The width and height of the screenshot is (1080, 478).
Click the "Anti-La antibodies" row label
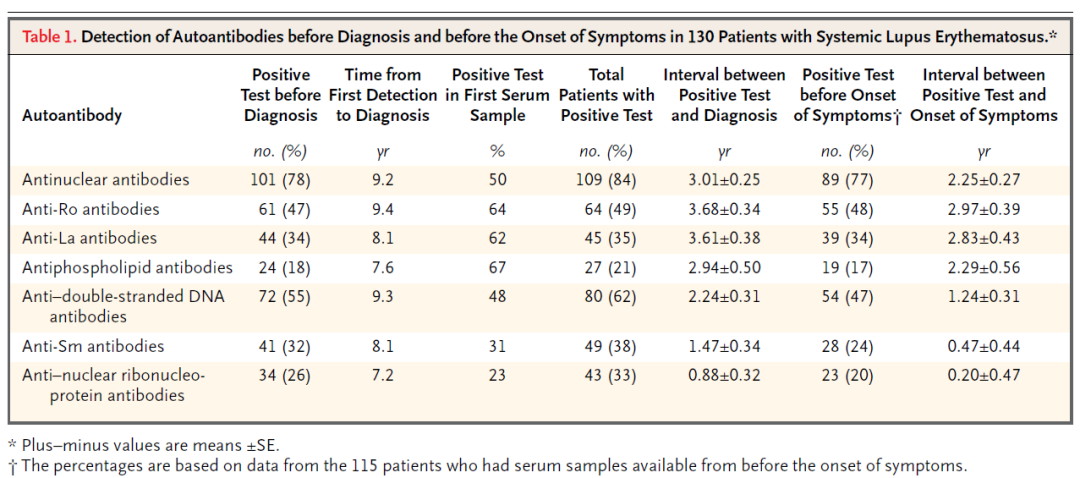click(x=89, y=239)
